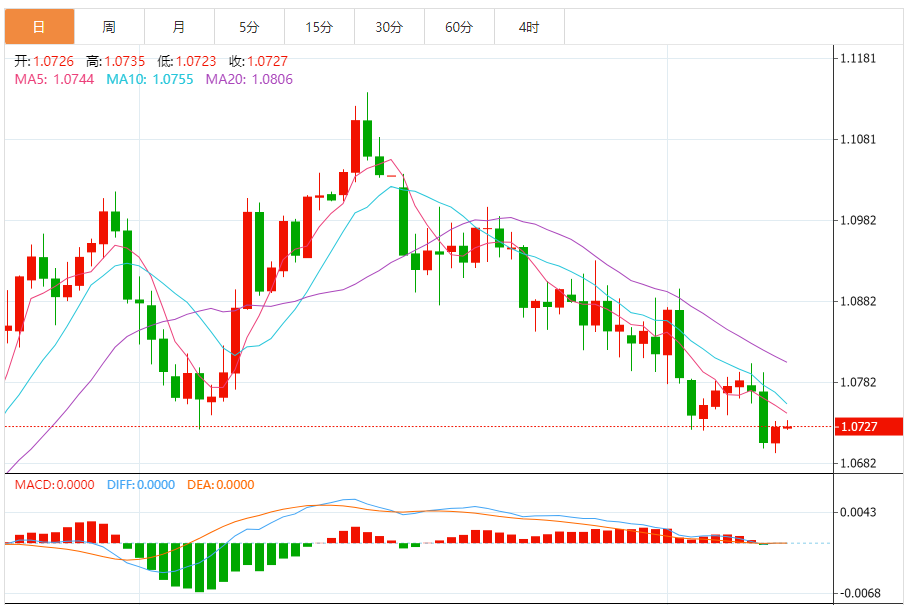Image resolution: width=910 pixels, height=605 pixels.
Task: Switch to the 周 weekly tab
Action: (109, 27)
